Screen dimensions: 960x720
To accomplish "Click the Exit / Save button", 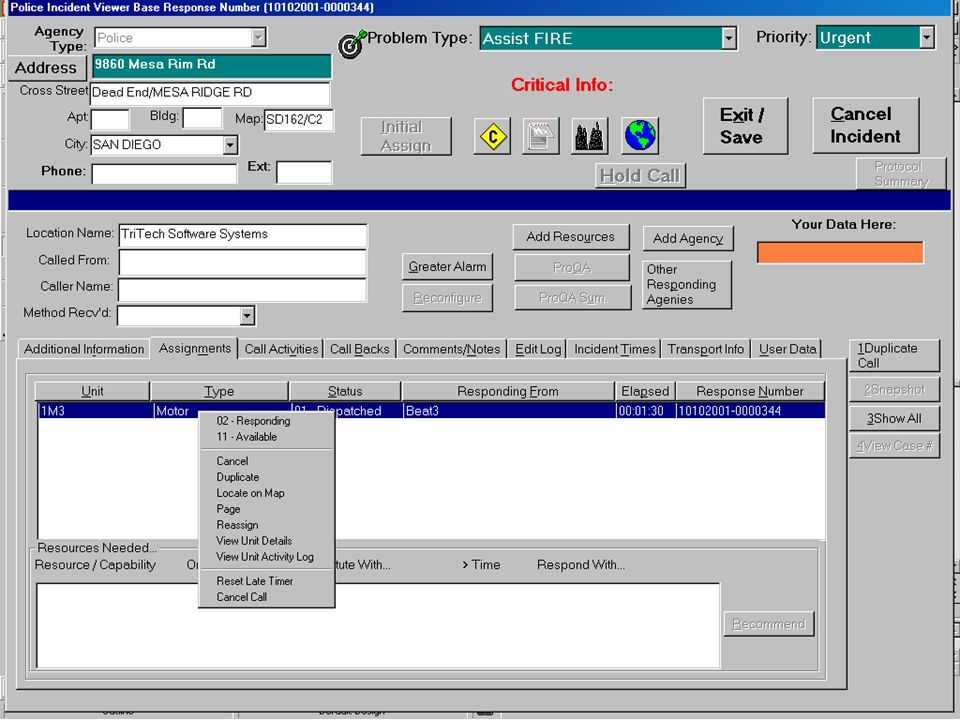I will pyautogui.click(x=744, y=126).
